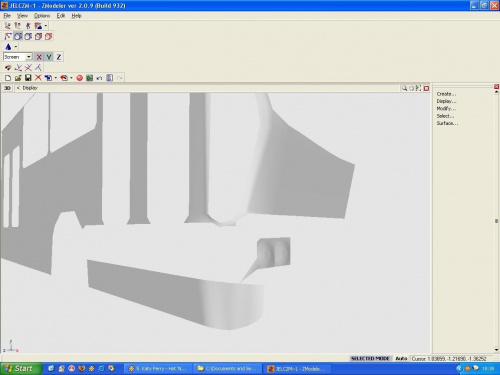Expand the Display... command group
This screenshot has width=500, height=375.
(x=446, y=101)
